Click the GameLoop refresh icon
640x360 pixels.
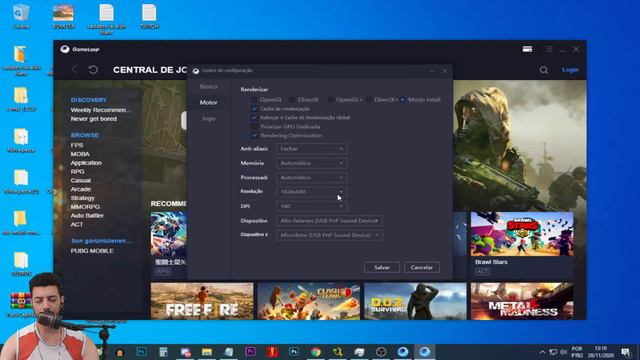pyautogui.click(x=93, y=70)
